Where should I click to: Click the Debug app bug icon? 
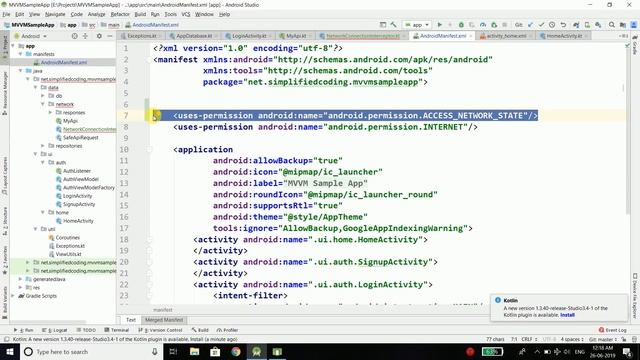click(461, 25)
